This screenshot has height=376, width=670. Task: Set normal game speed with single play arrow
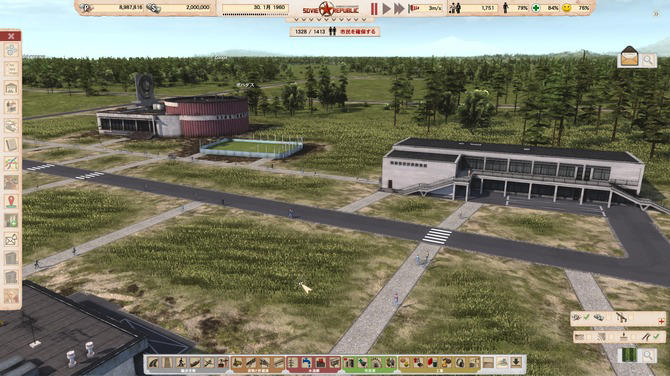tap(387, 9)
